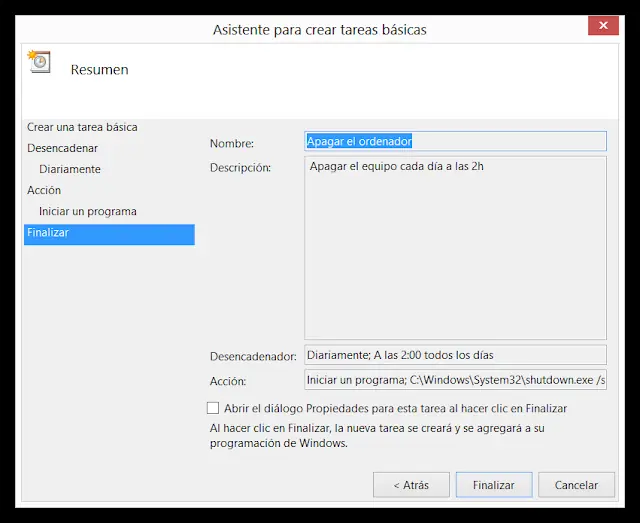Screen dimensions: 640x523
Task: Click the Nombre: label
Action: coord(232,144)
